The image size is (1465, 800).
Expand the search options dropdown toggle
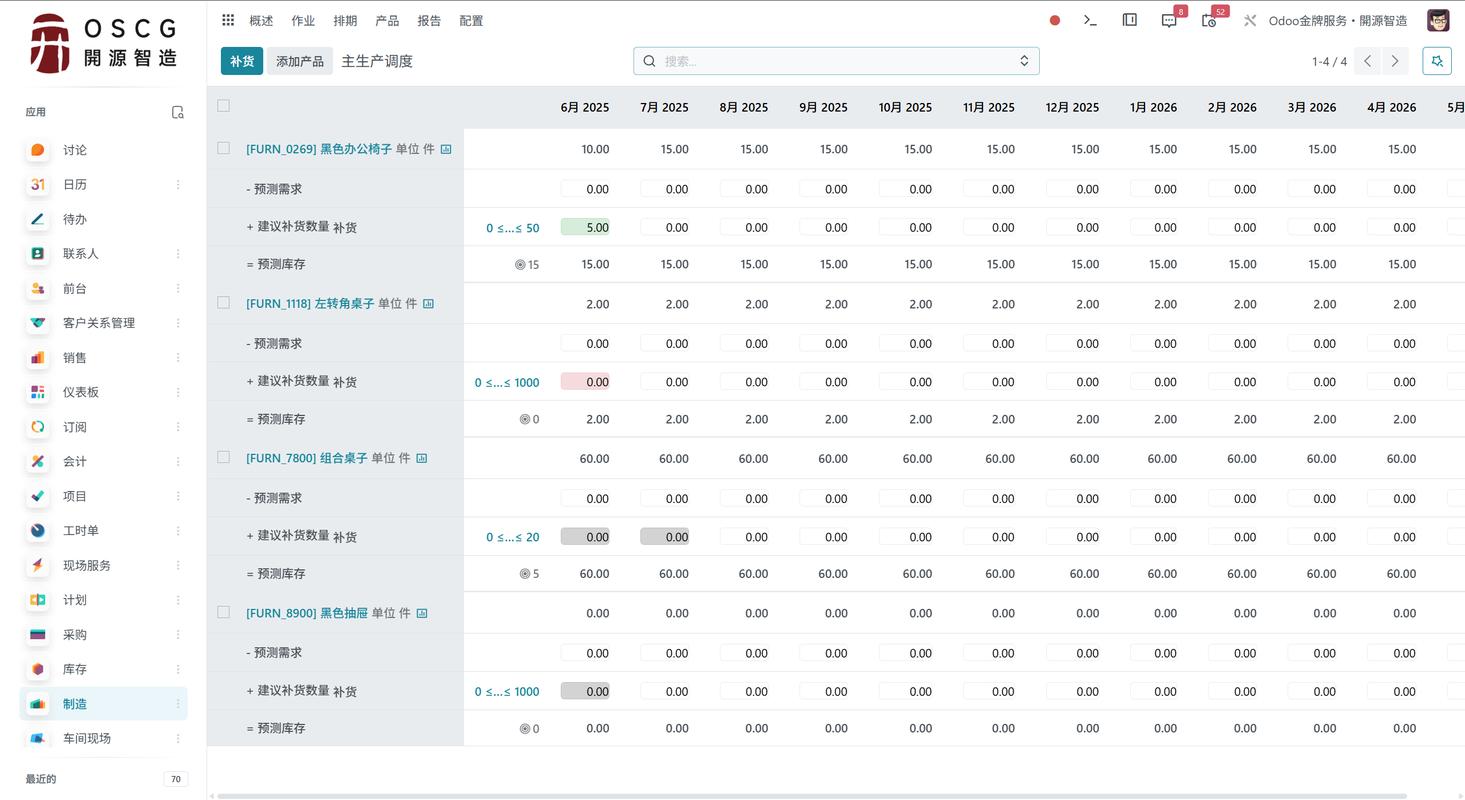[x=1024, y=61]
